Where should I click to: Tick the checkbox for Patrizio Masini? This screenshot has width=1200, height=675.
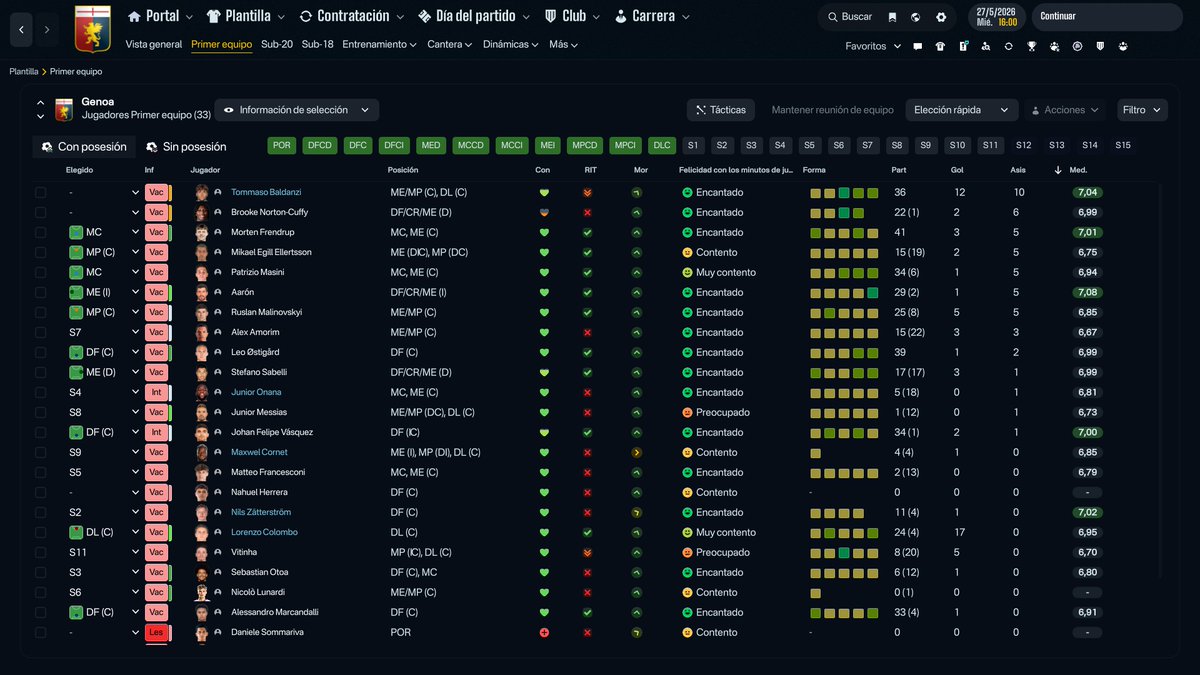[41, 272]
